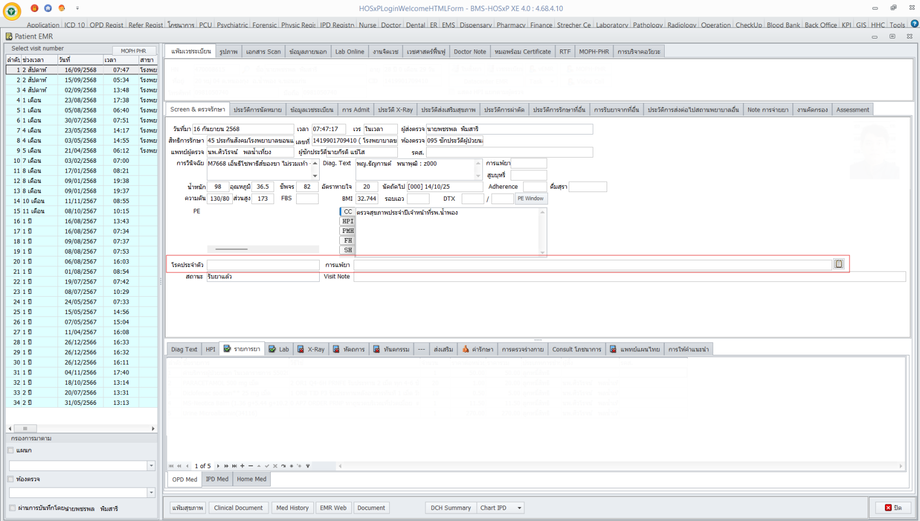Click the refresh arrow navigator icon
This screenshot has width=920, height=521.
(283, 466)
